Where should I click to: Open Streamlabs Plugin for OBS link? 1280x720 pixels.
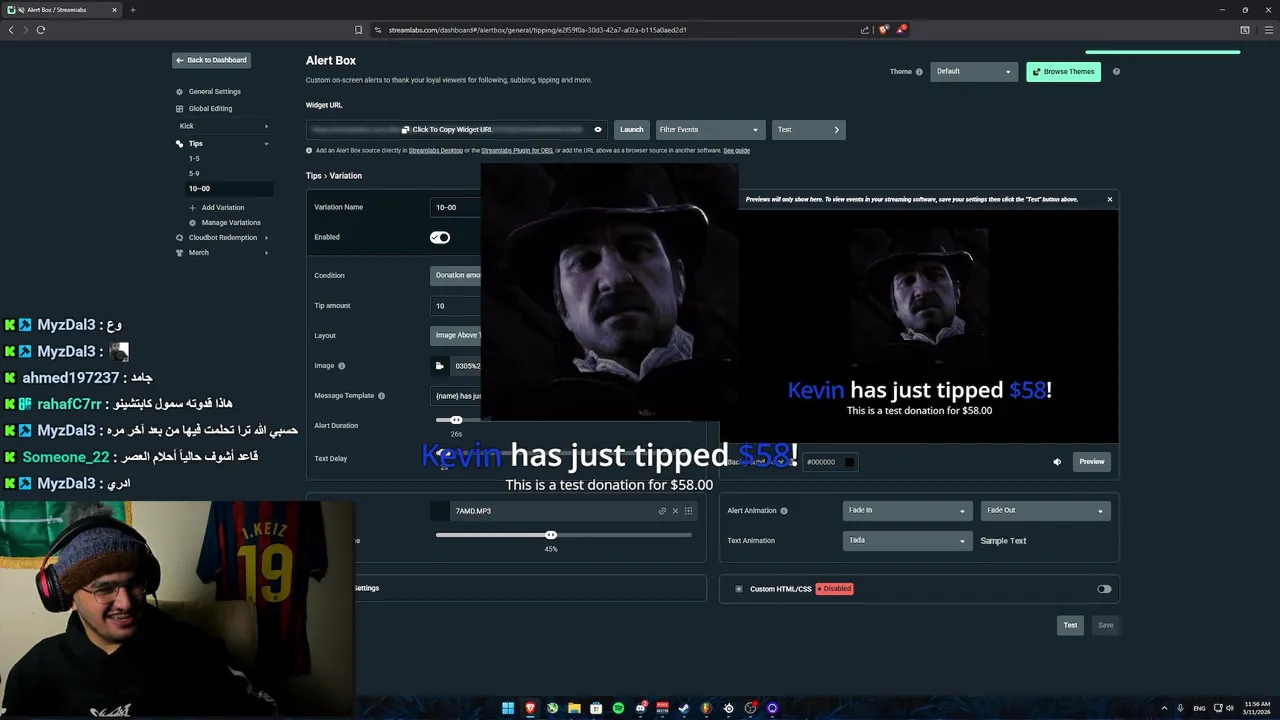(x=517, y=151)
